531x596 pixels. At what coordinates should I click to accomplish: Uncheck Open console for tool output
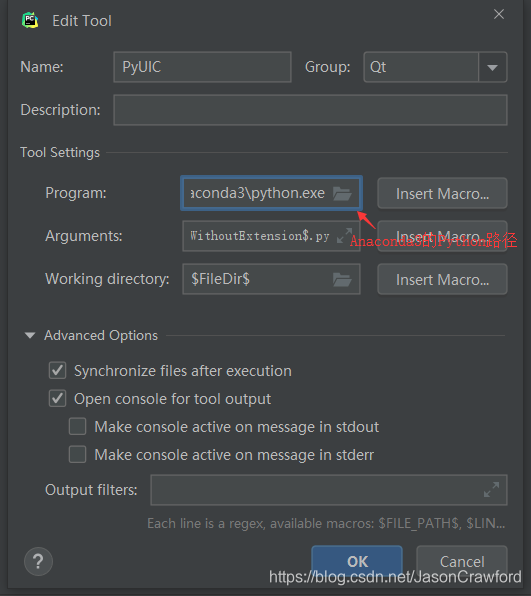point(57,399)
